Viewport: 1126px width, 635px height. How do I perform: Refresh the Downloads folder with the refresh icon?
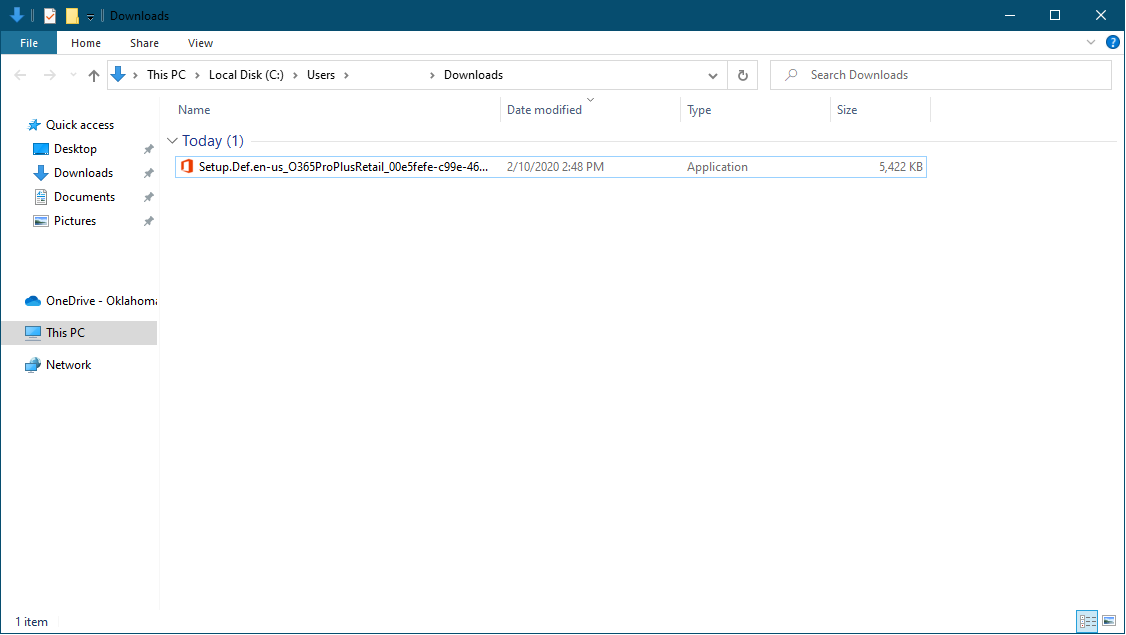coord(741,74)
